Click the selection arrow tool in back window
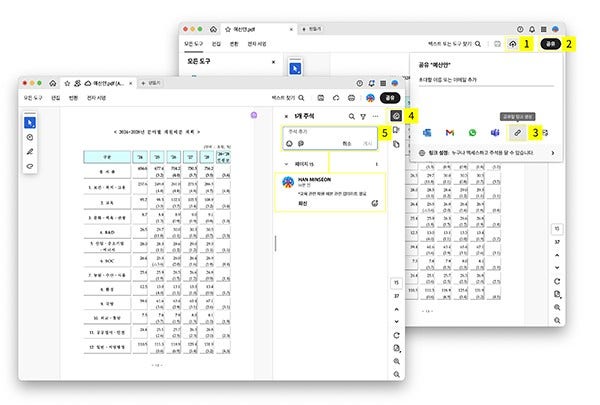Image resolution: width=600 pixels, height=405 pixels. point(295,69)
